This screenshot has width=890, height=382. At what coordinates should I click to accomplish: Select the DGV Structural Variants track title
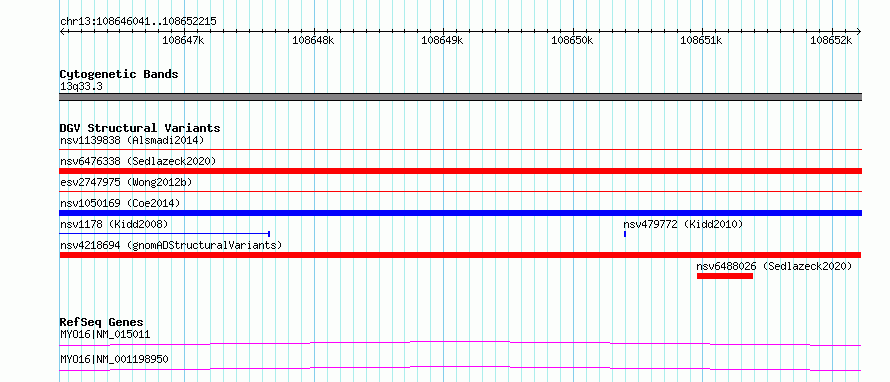(x=140, y=128)
